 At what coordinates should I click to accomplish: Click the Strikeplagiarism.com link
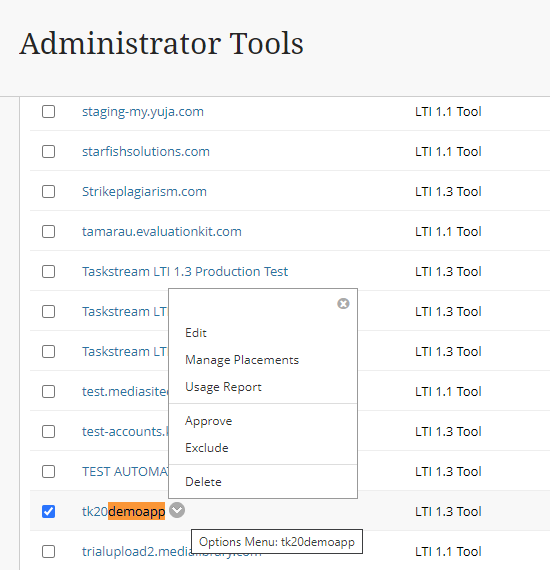click(144, 192)
